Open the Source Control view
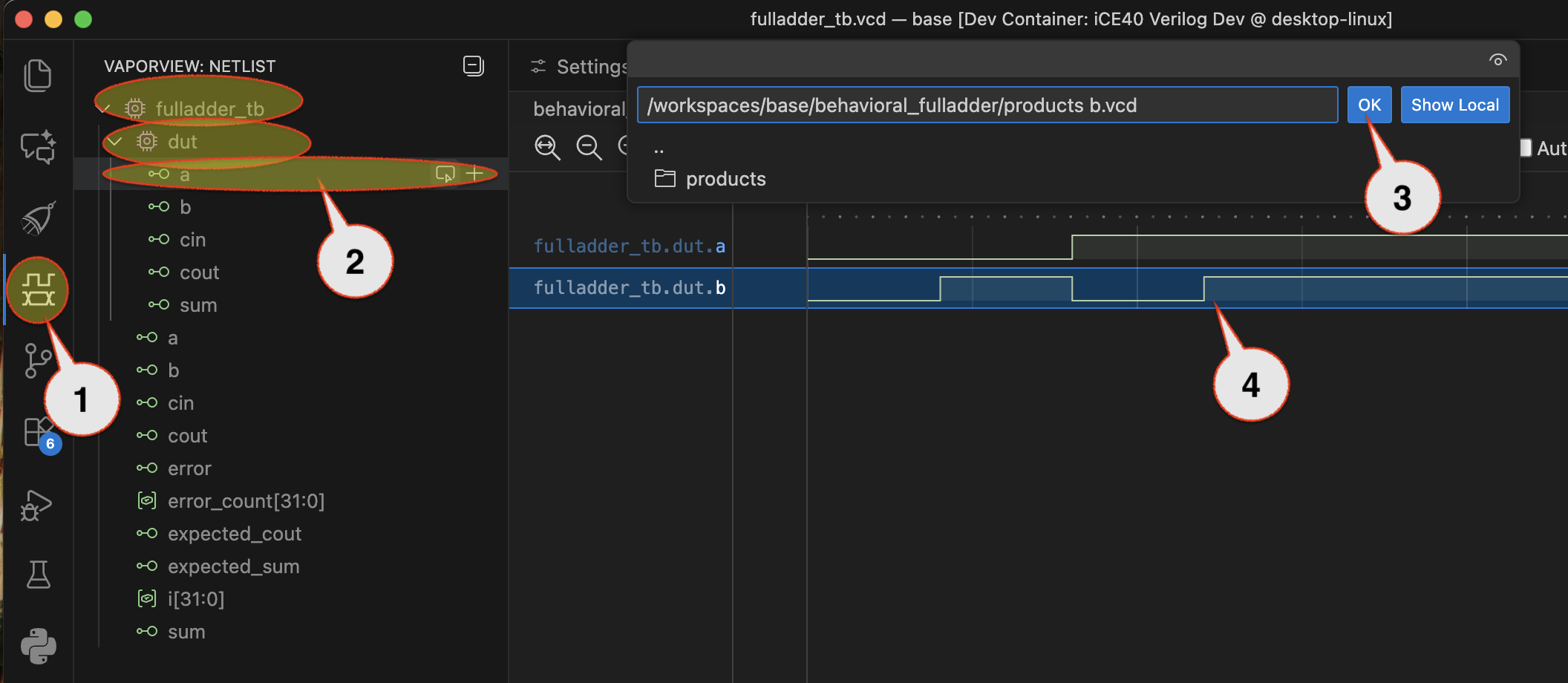1568x683 pixels. [x=38, y=361]
